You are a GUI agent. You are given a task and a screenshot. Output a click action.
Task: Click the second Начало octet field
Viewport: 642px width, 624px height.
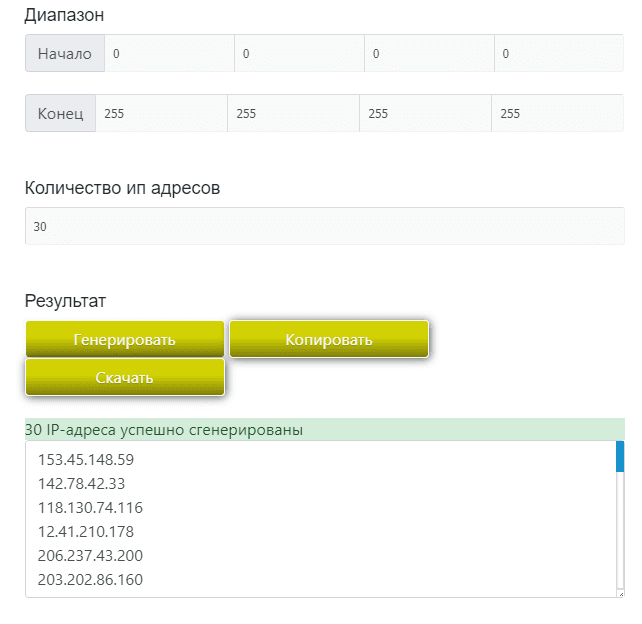tap(299, 54)
